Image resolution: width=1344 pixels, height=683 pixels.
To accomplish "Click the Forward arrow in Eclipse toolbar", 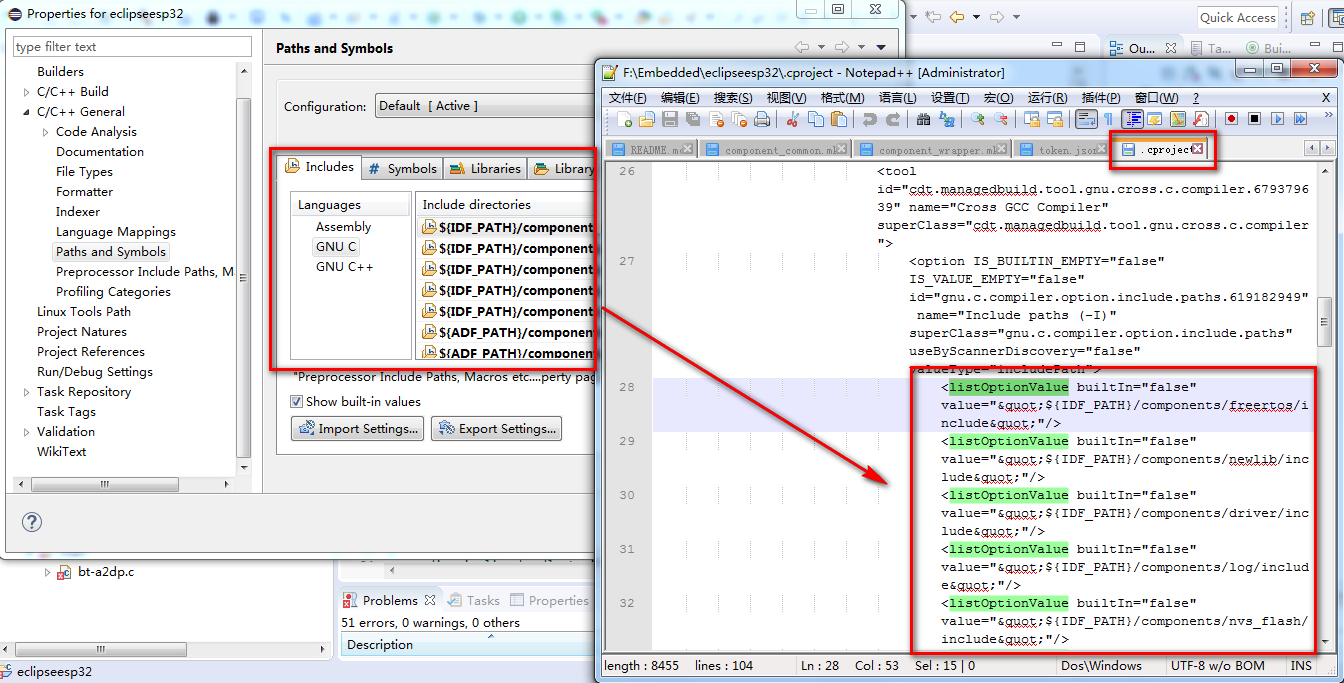I will click(996, 16).
